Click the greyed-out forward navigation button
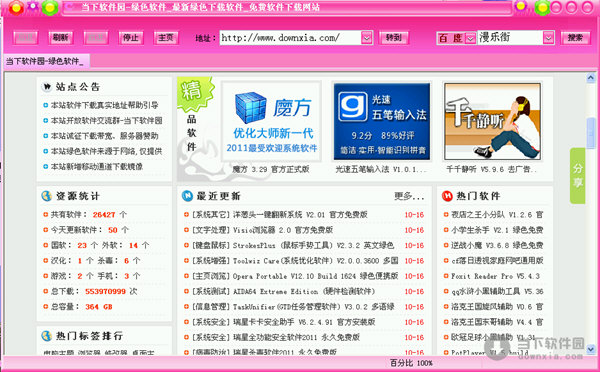 [96, 38]
